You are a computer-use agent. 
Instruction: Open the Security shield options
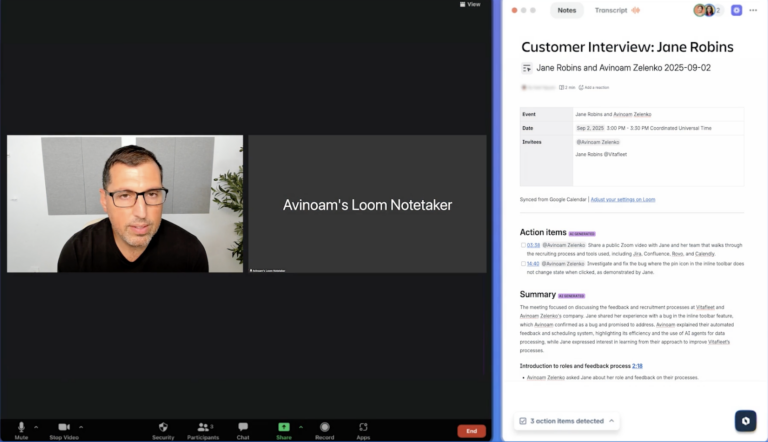coord(163,427)
